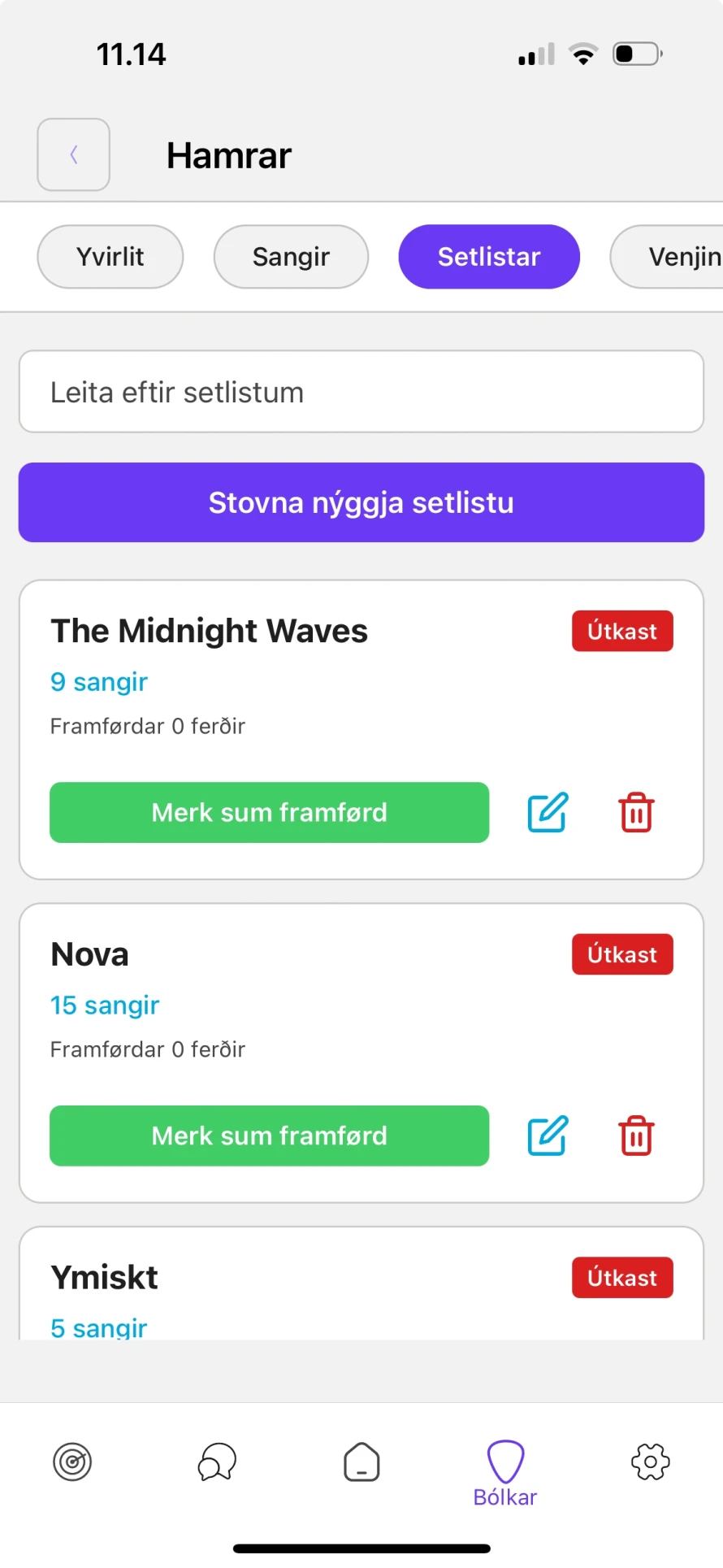This screenshot has width=723, height=1568.
Task: Open settings gear in bottom bar
Action: (650, 1462)
